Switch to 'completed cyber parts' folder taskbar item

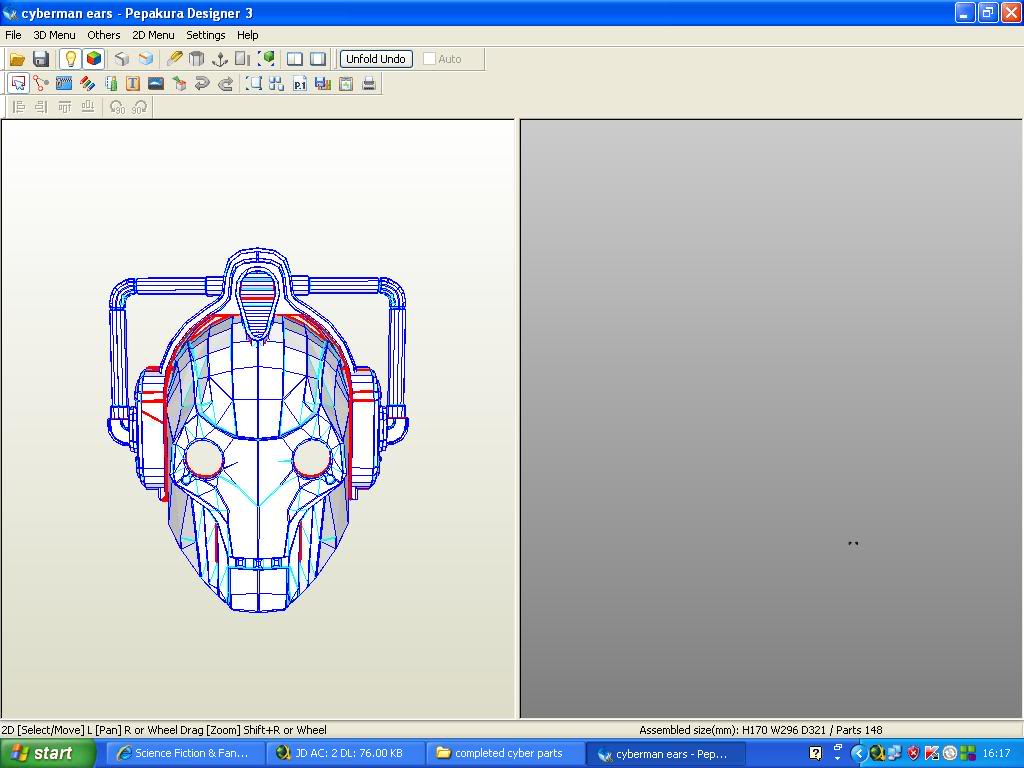pyautogui.click(x=505, y=754)
